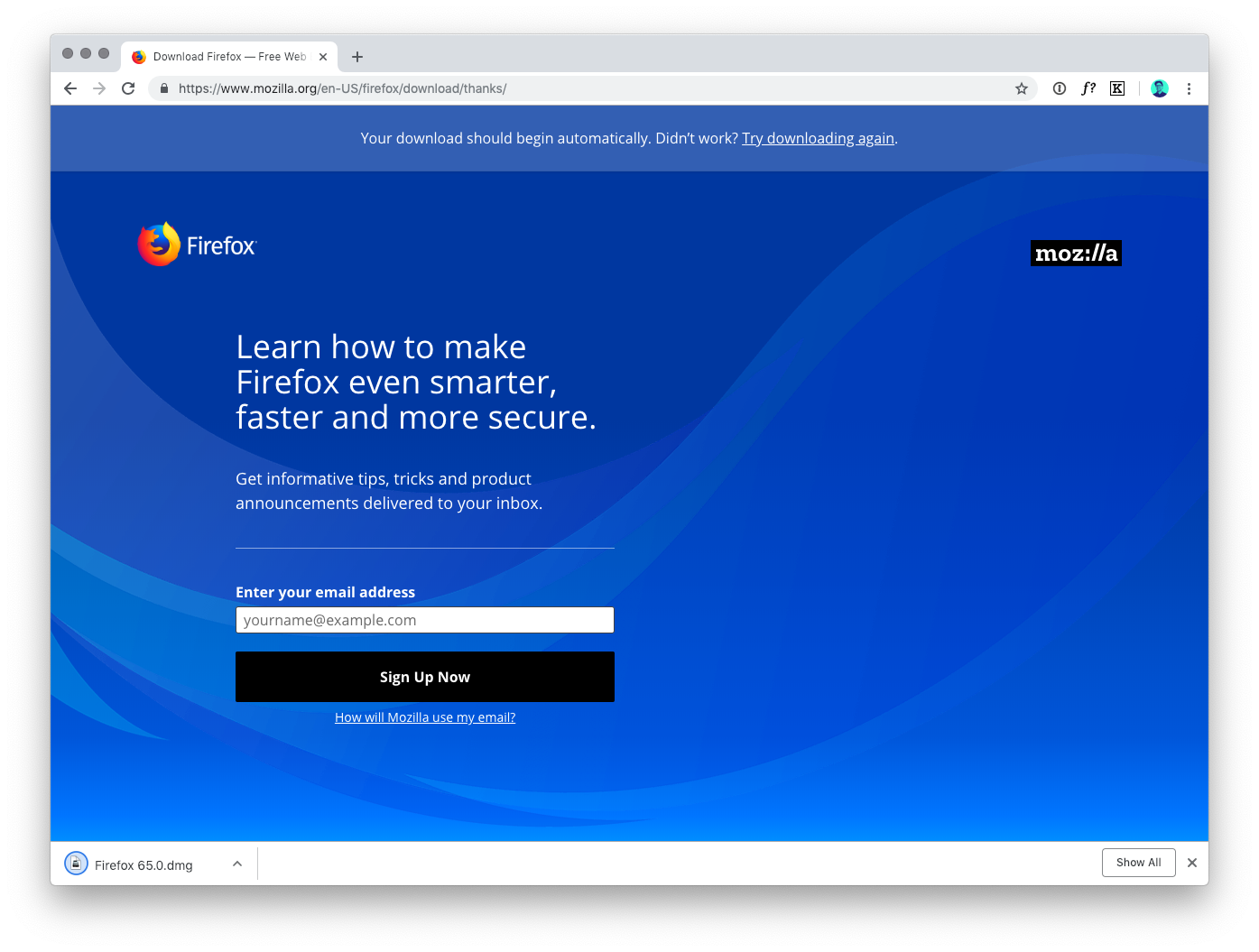The image size is (1259, 952).
Task: Open the downloaded Firefox 65.0.dmg file
Action: tap(143, 865)
